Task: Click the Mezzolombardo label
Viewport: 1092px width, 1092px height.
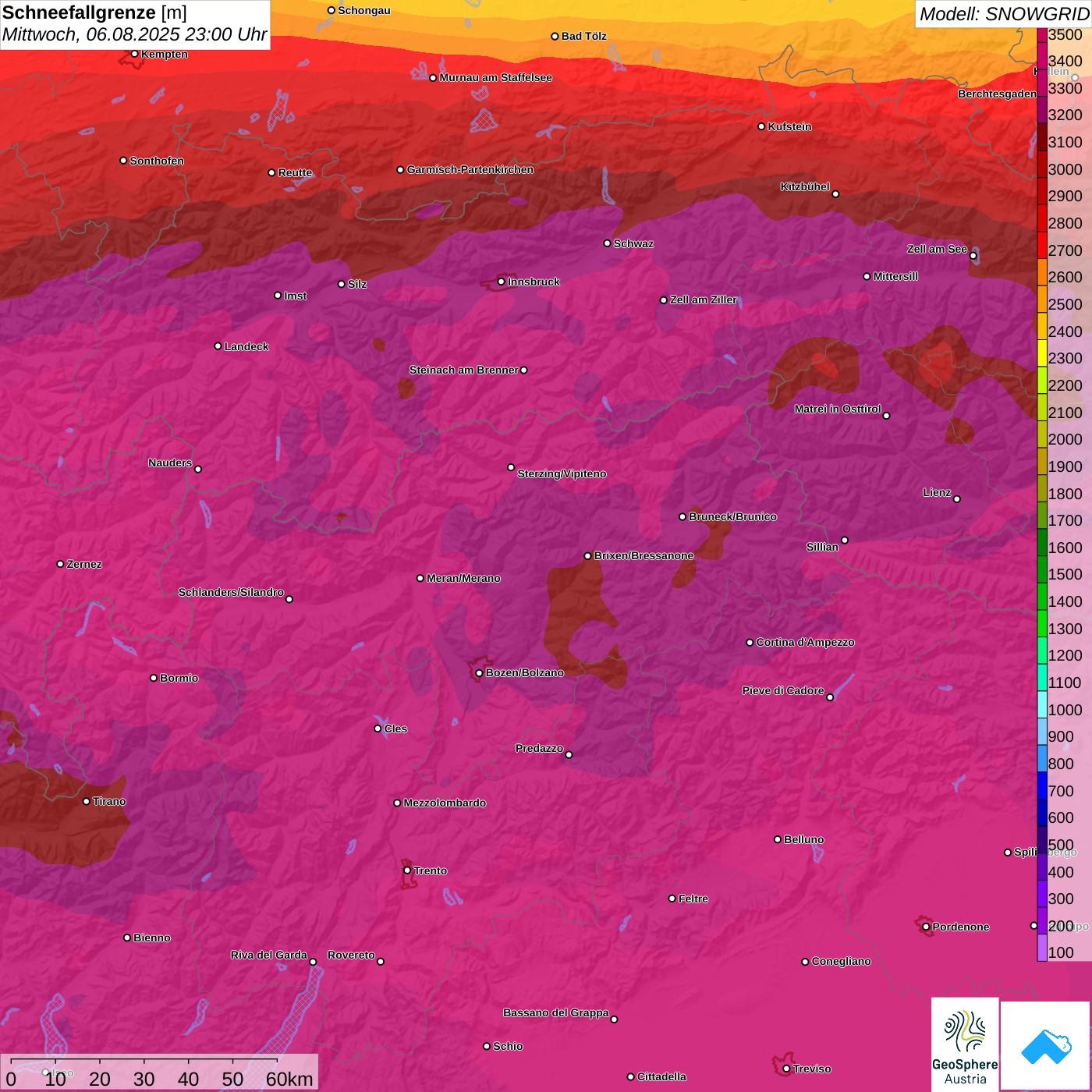Action: (445, 803)
